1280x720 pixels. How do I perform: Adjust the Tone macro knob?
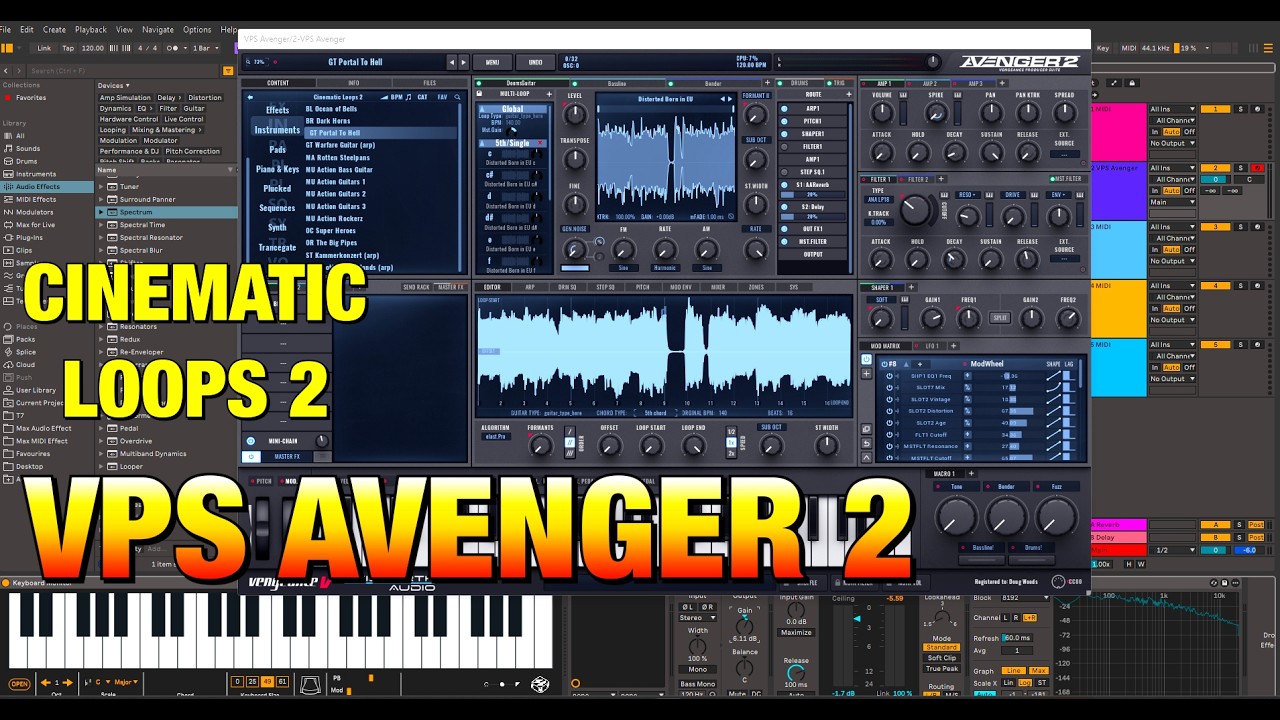click(956, 517)
